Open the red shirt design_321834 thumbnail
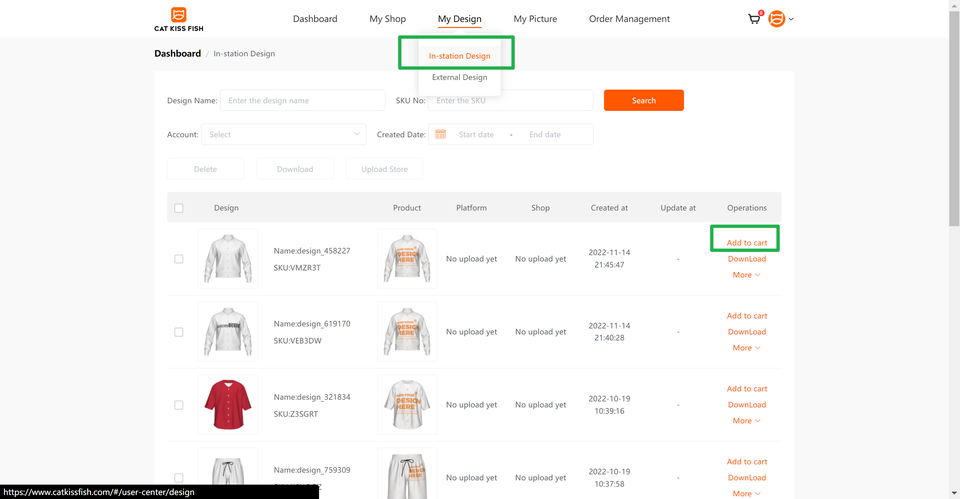The image size is (960, 499). (x=227, y=405)
